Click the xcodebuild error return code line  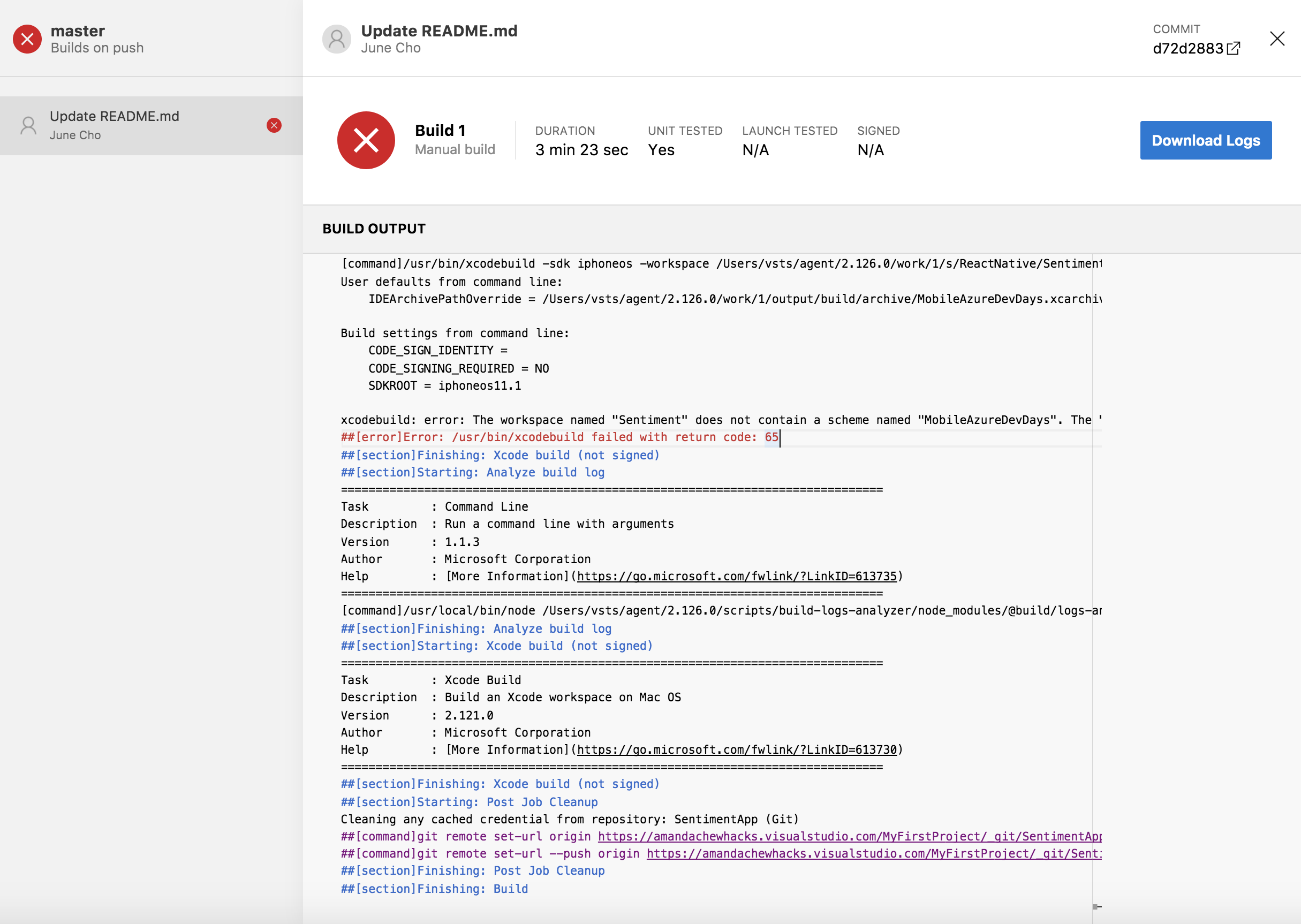point(559,437)
